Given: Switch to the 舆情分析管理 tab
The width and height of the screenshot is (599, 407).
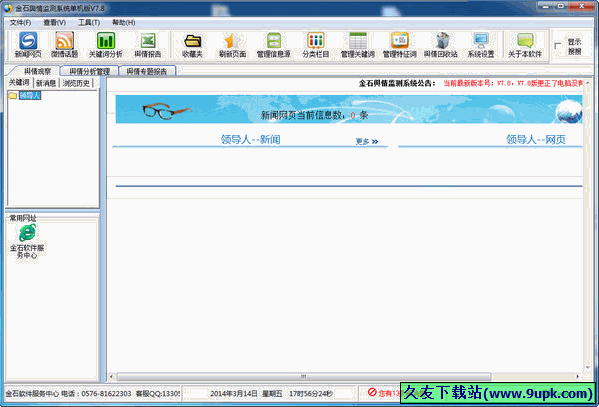Looking at the screenshot, I should [x=89, y=71].
